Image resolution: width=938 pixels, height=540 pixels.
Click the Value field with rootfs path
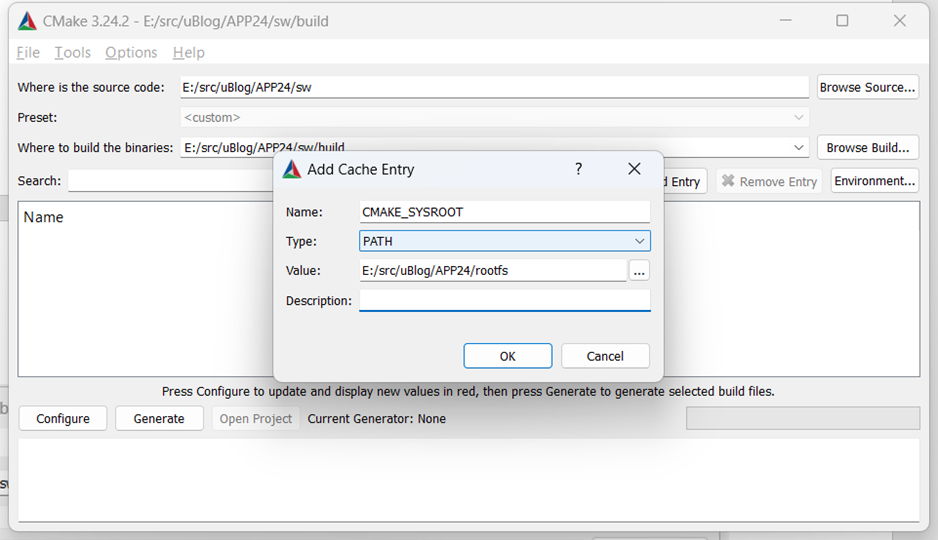[493, 270]
